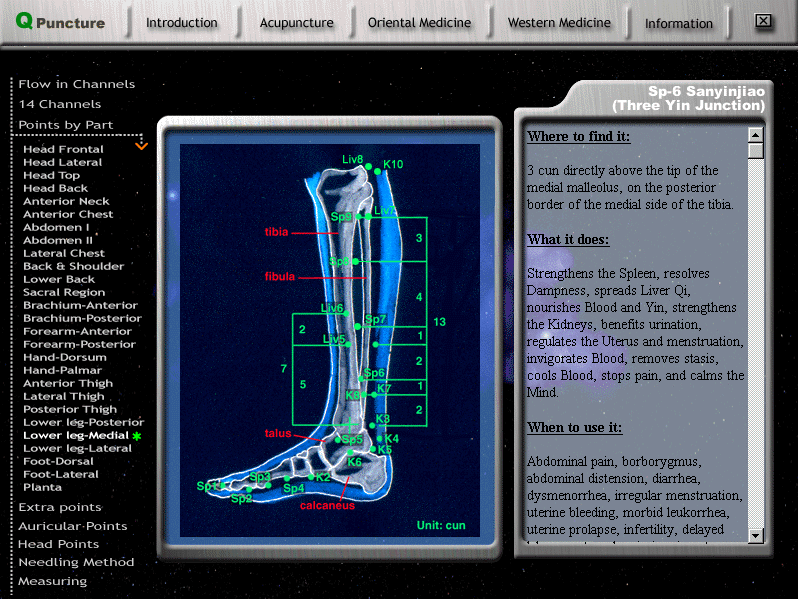Select Lower leg-Lateral in parts list
The height and width of the screenshot is (599, 798).
(77, 448)
